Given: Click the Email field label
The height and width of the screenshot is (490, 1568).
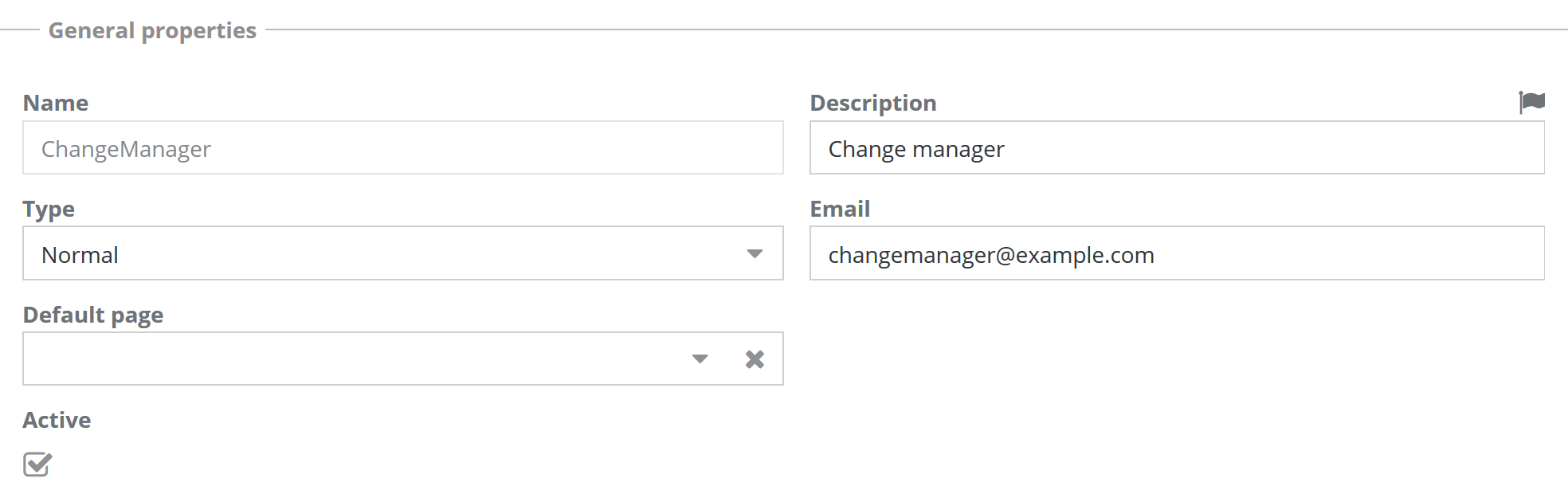Looking at the screenshot, I should click(x=840, y=209).
